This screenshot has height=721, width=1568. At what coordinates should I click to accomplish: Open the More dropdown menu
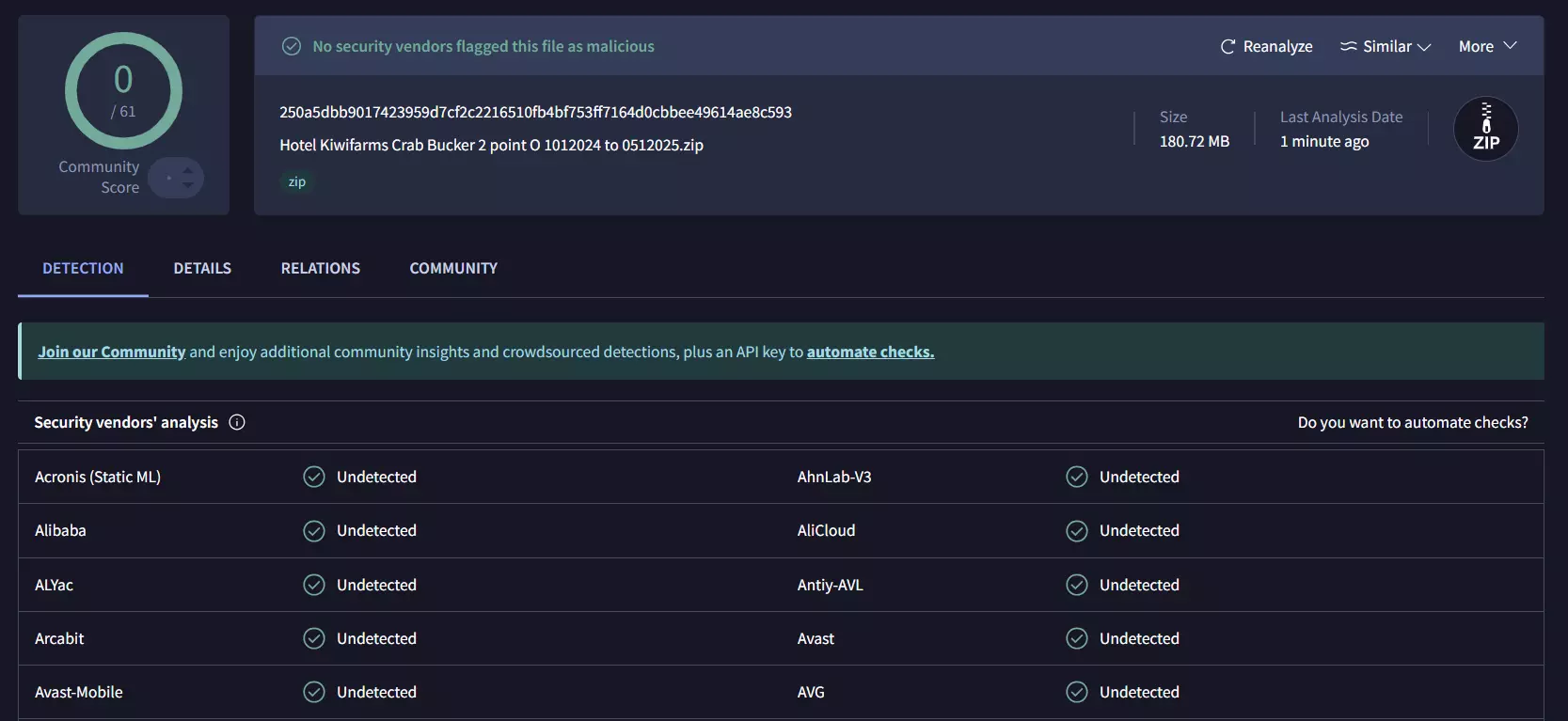click(1488, 46)
